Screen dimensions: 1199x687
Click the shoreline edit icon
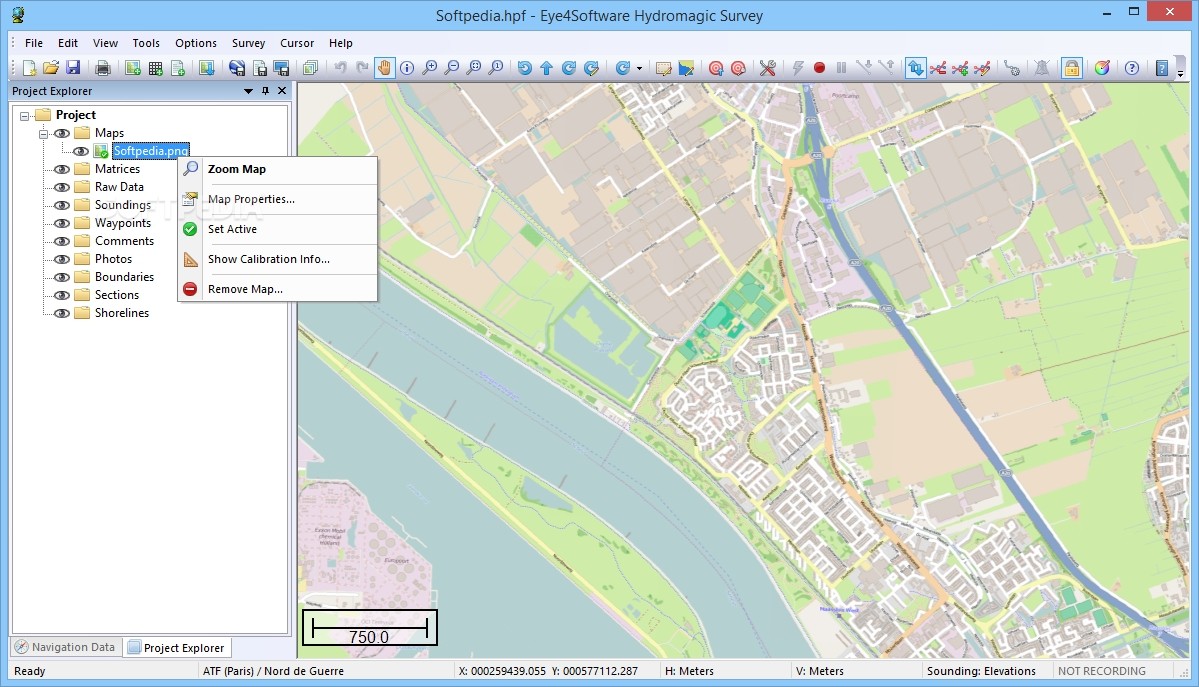point(686,68)
